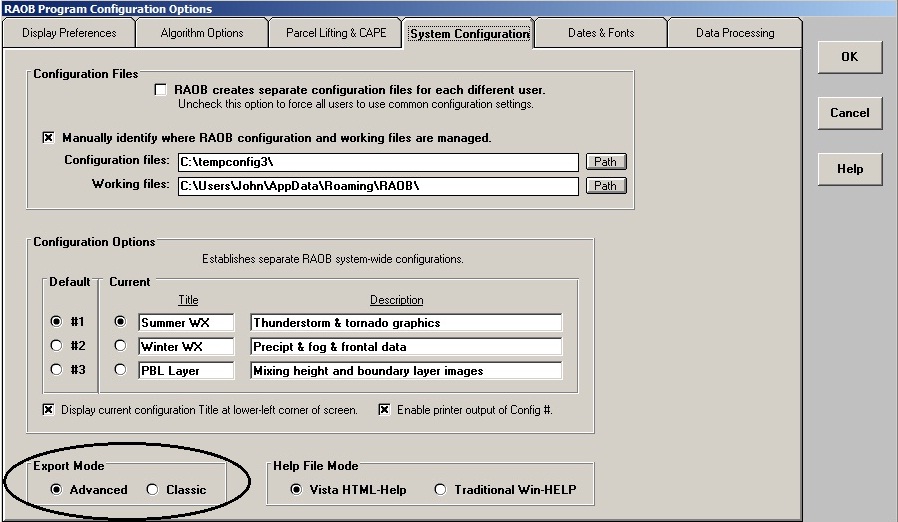898x522 pixels.
Task: Click the Thunderstorm & tornado graphics description field
Action: pyautogui.click(x=406, y=323)
